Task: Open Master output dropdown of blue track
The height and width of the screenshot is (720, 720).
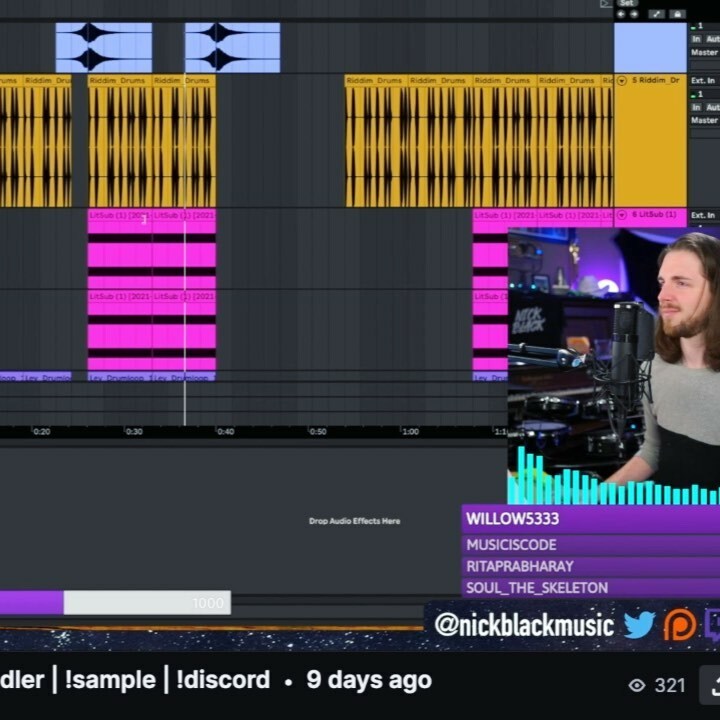Action: pyautogui.click(x=704, y=52)
